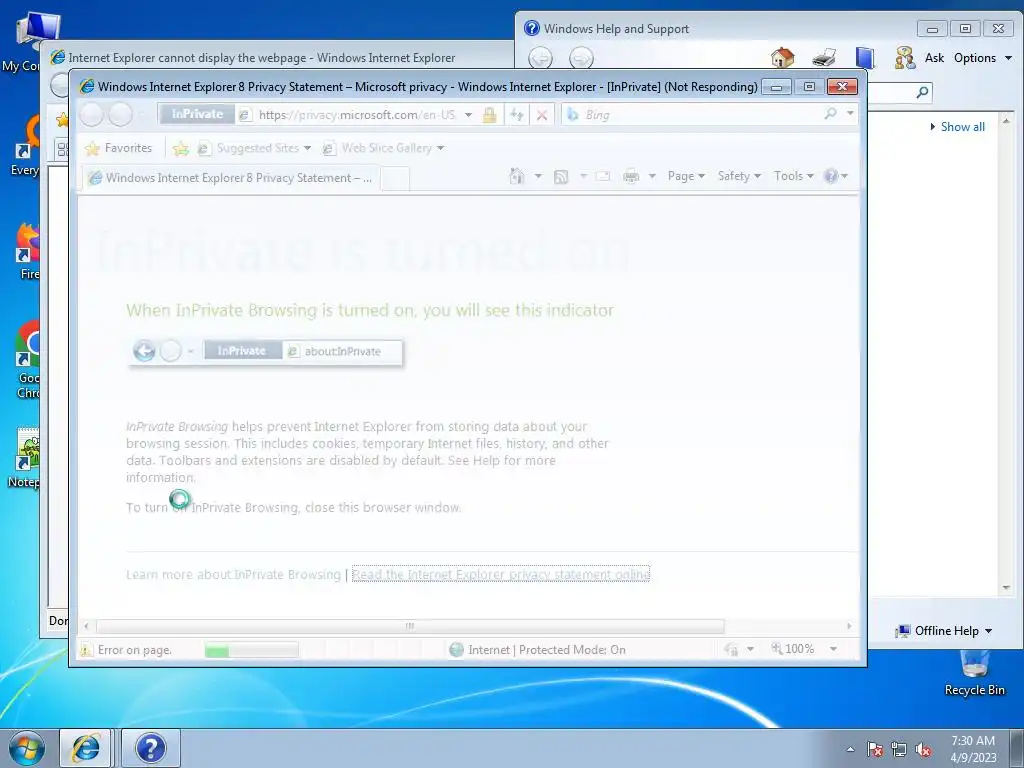
Task: Open Web Slice Gallery dropdown
Action: (383, 148)
